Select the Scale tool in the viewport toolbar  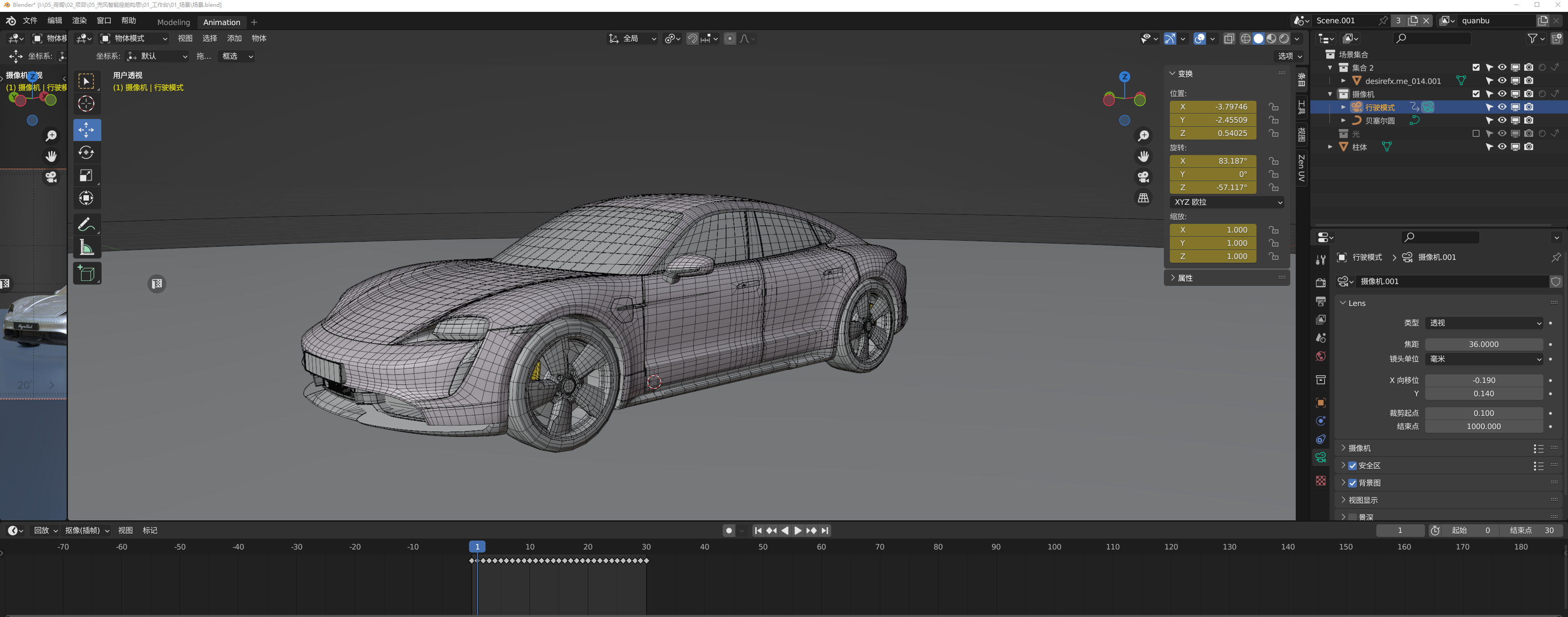(87, 175)
